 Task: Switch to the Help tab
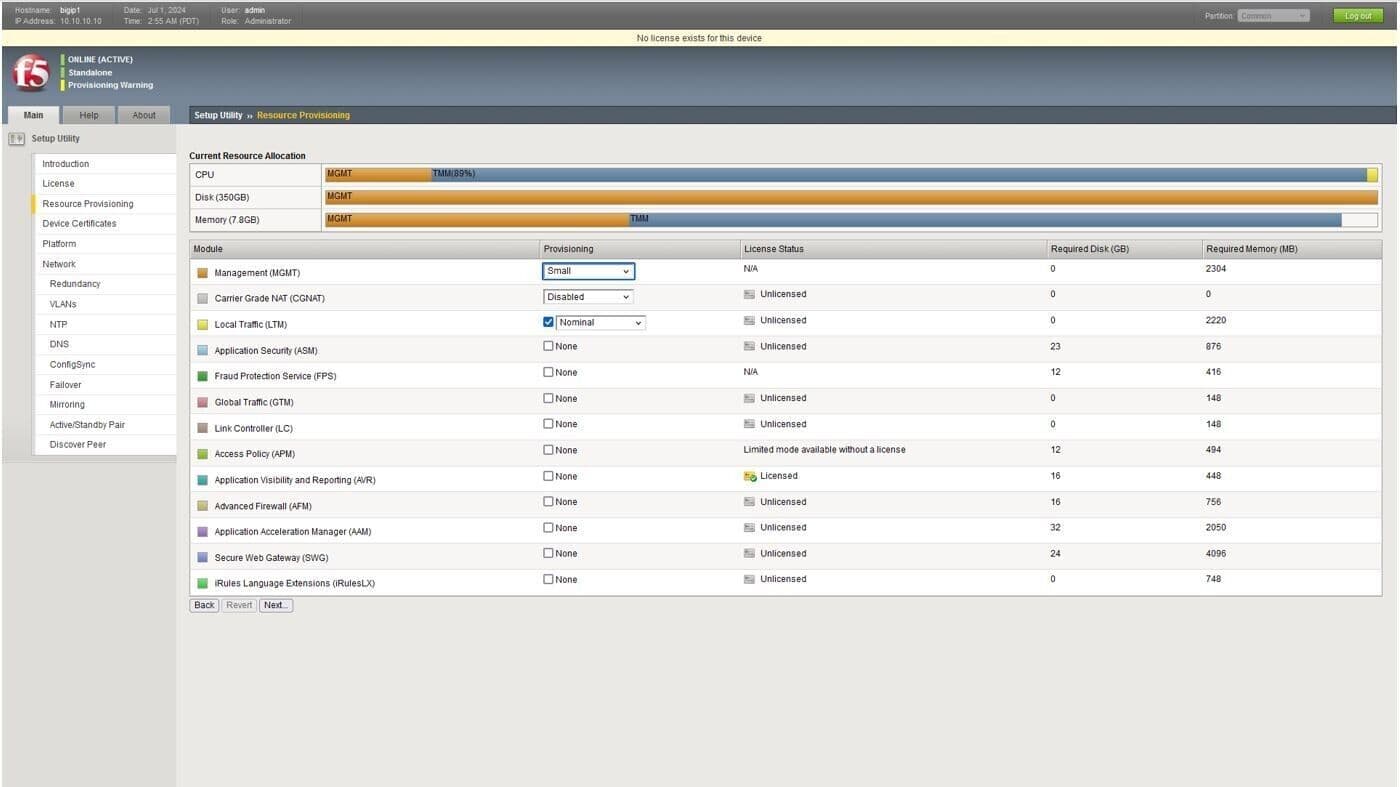pyautogui.click(x=88, y=114)
